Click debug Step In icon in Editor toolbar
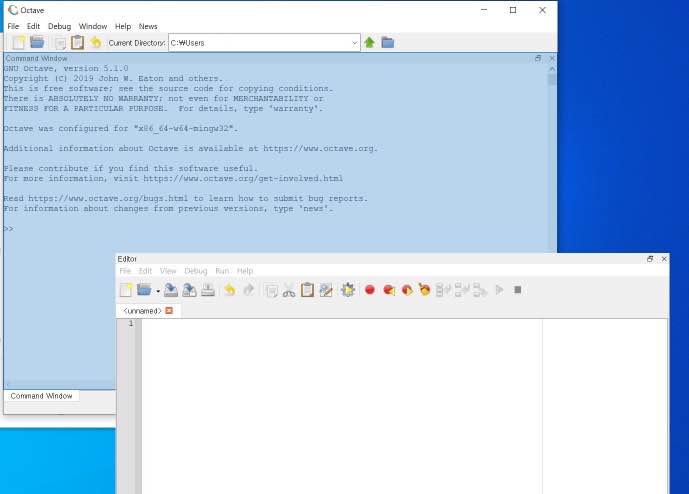The height and width of the screenshot is (494, 689). point(462,290)
